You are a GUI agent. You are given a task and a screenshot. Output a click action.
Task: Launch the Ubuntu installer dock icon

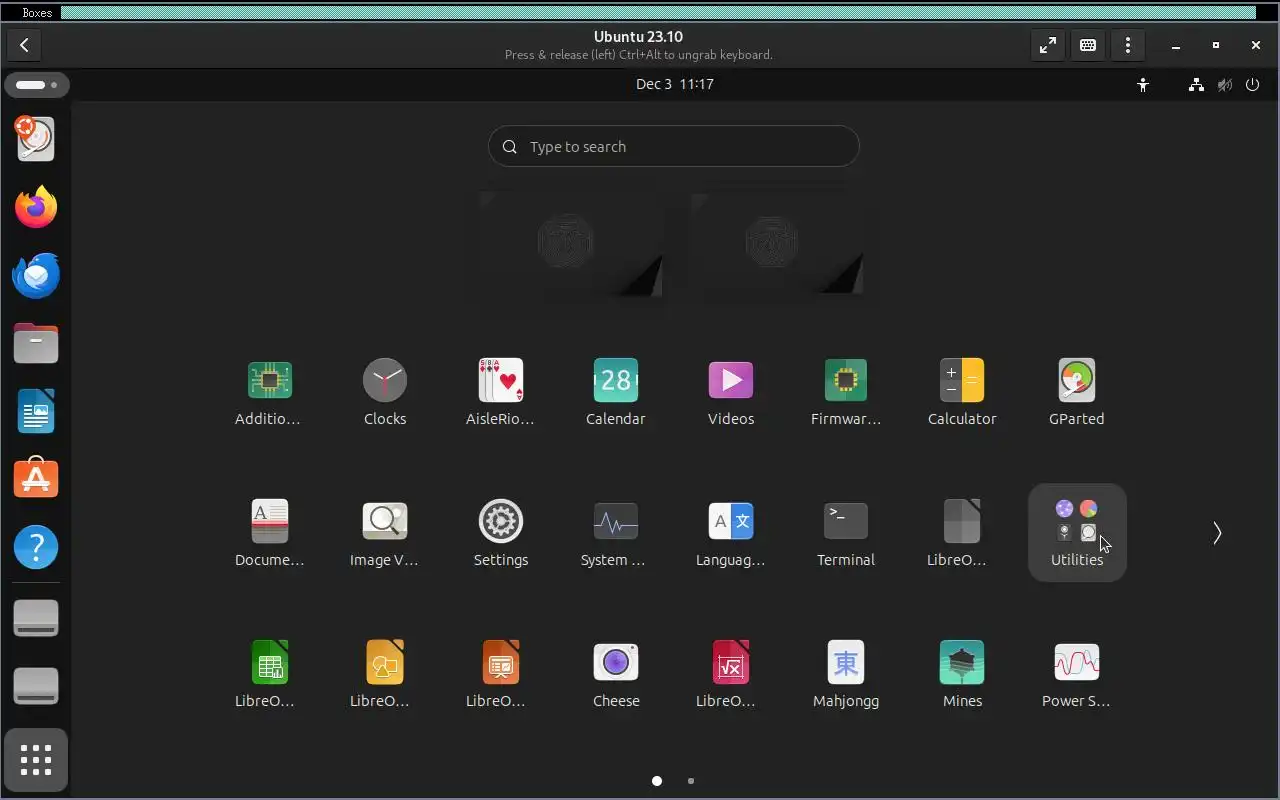pos(36,139)
